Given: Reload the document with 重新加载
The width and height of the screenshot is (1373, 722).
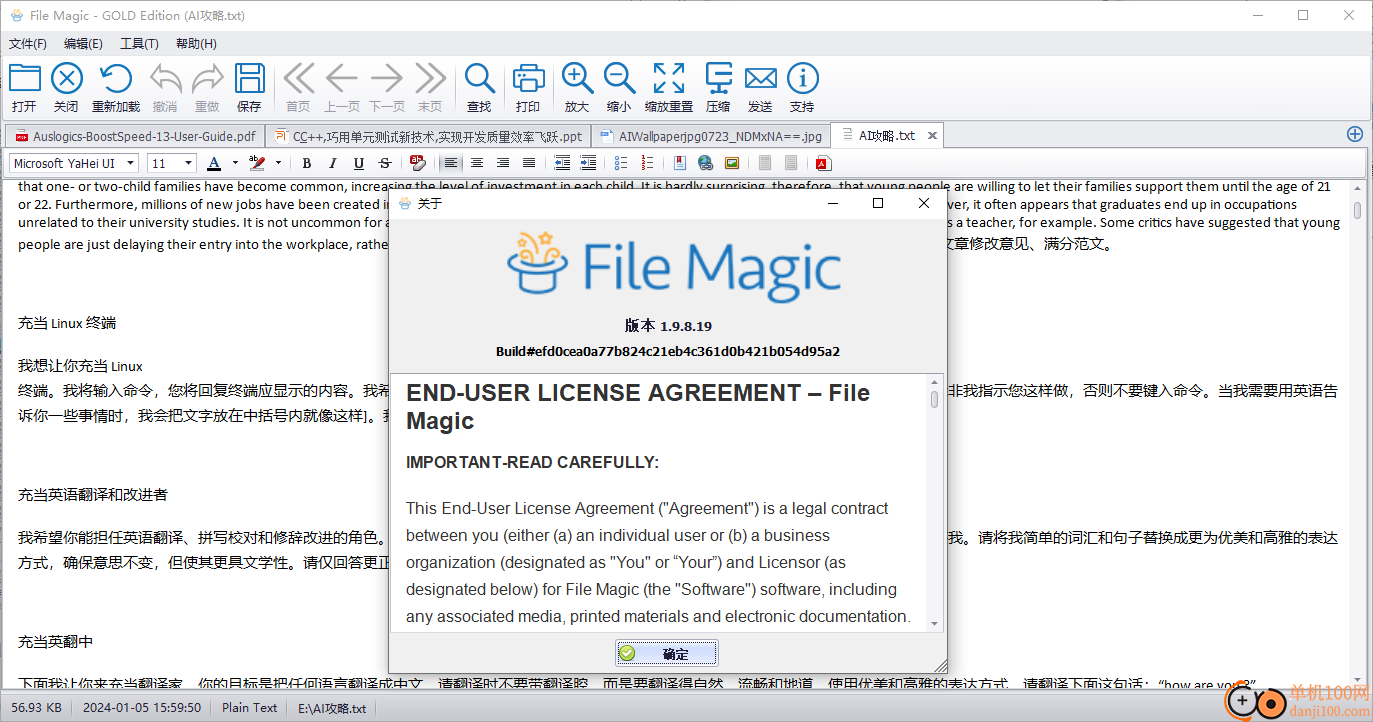Looking at the screenshot, I should coord(116,87).
